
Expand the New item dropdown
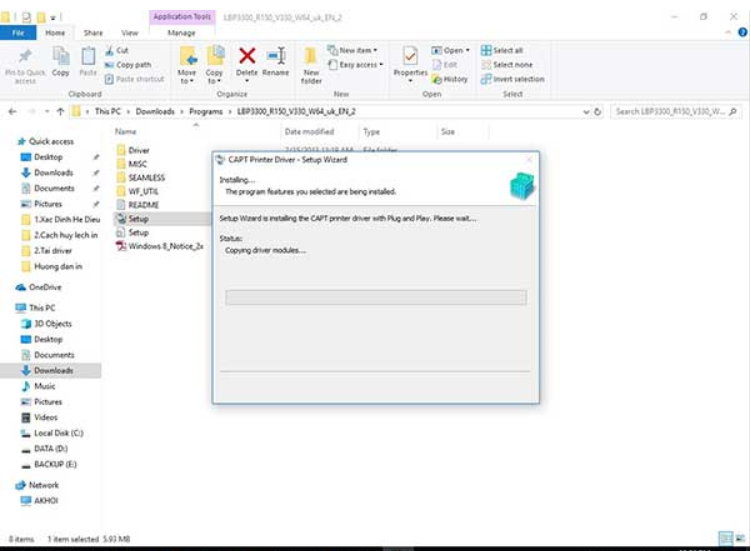click(356, 50)
